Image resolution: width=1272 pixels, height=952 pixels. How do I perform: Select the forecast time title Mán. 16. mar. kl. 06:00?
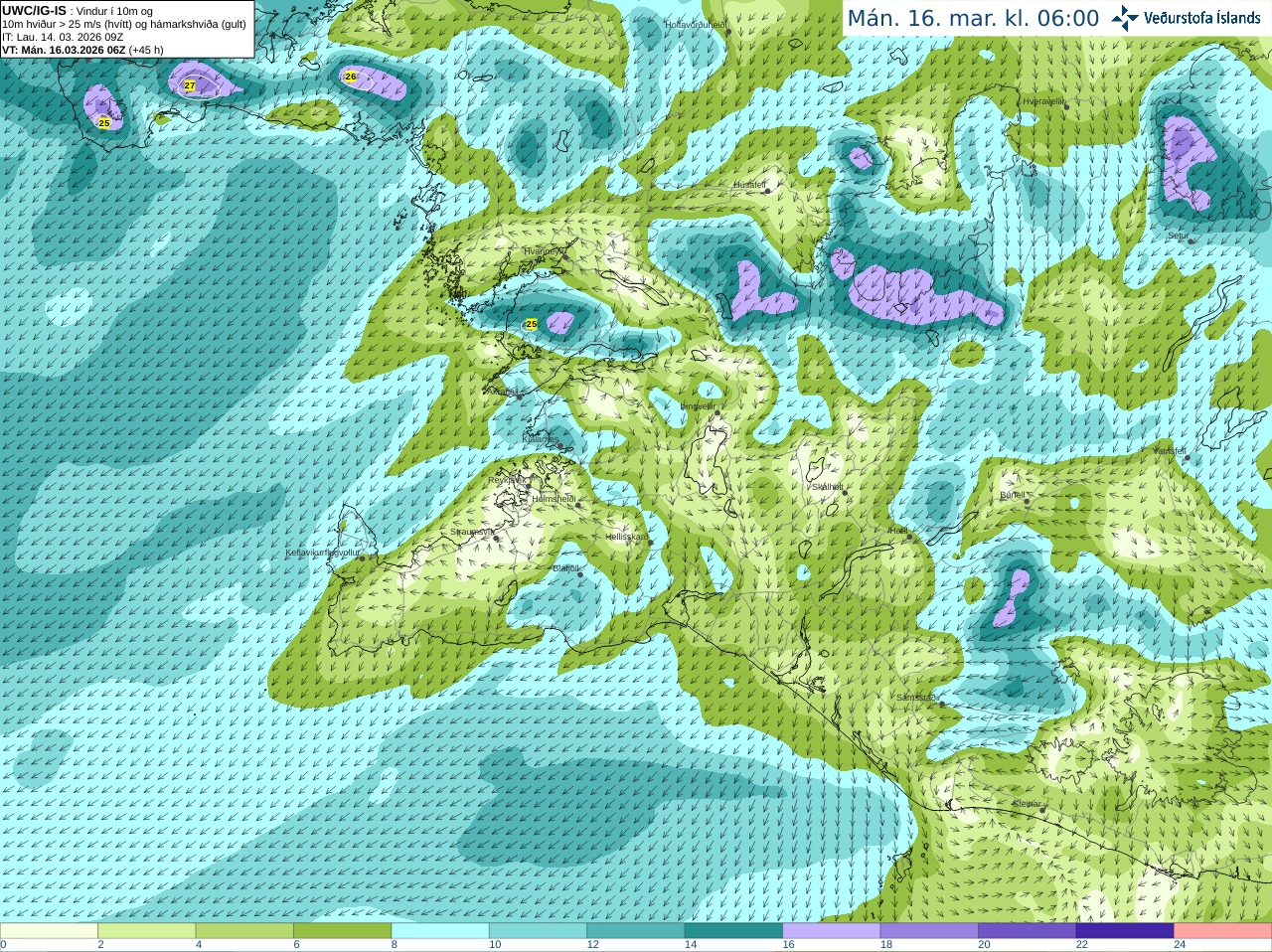click(973, 18)
